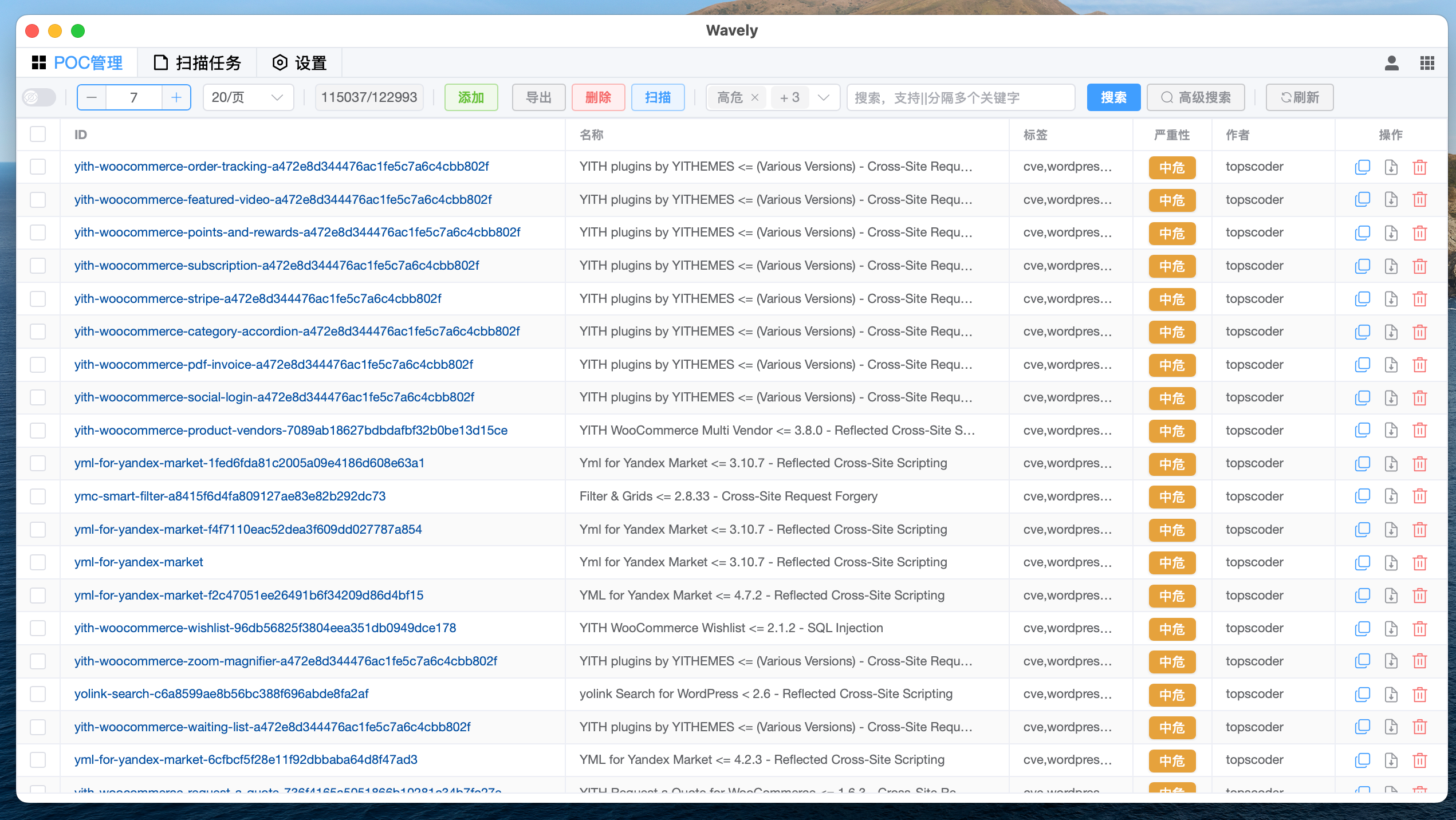Copy the yith-woocommerce-order-tracking POC row
1456x820 pixels.
[1362, 167]
